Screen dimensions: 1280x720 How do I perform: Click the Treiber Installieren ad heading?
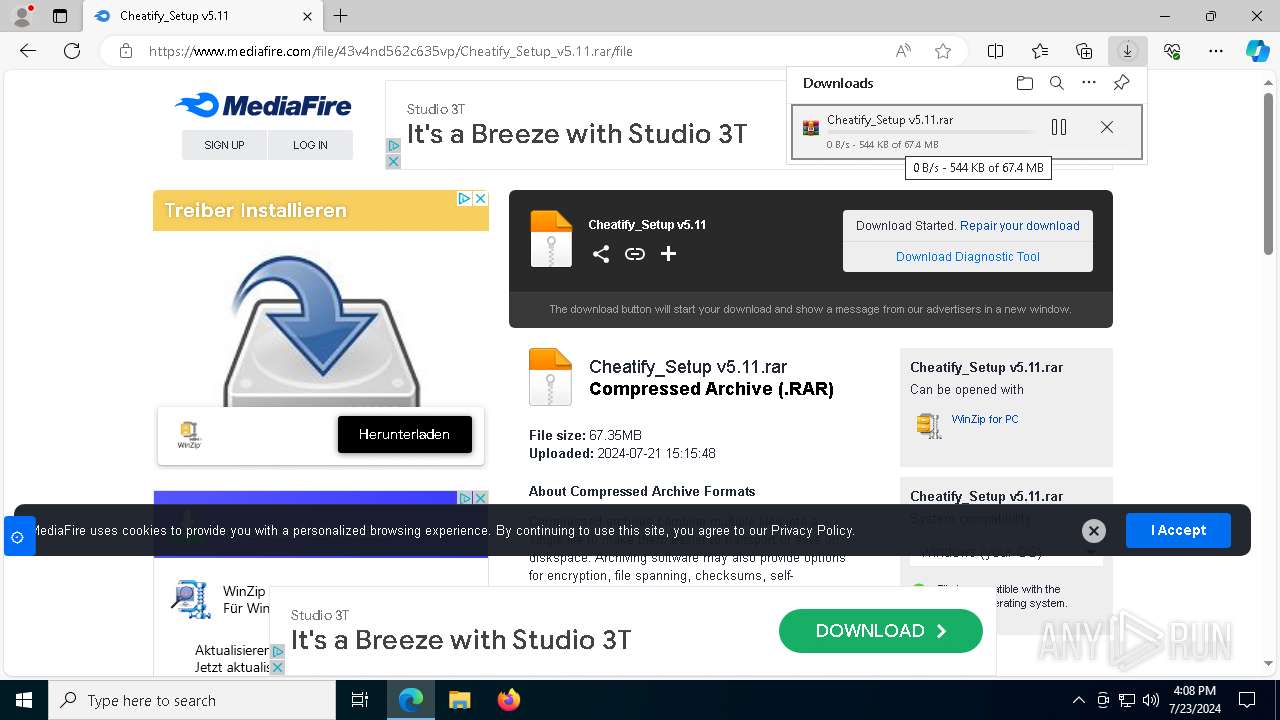[x=255, y=211]
